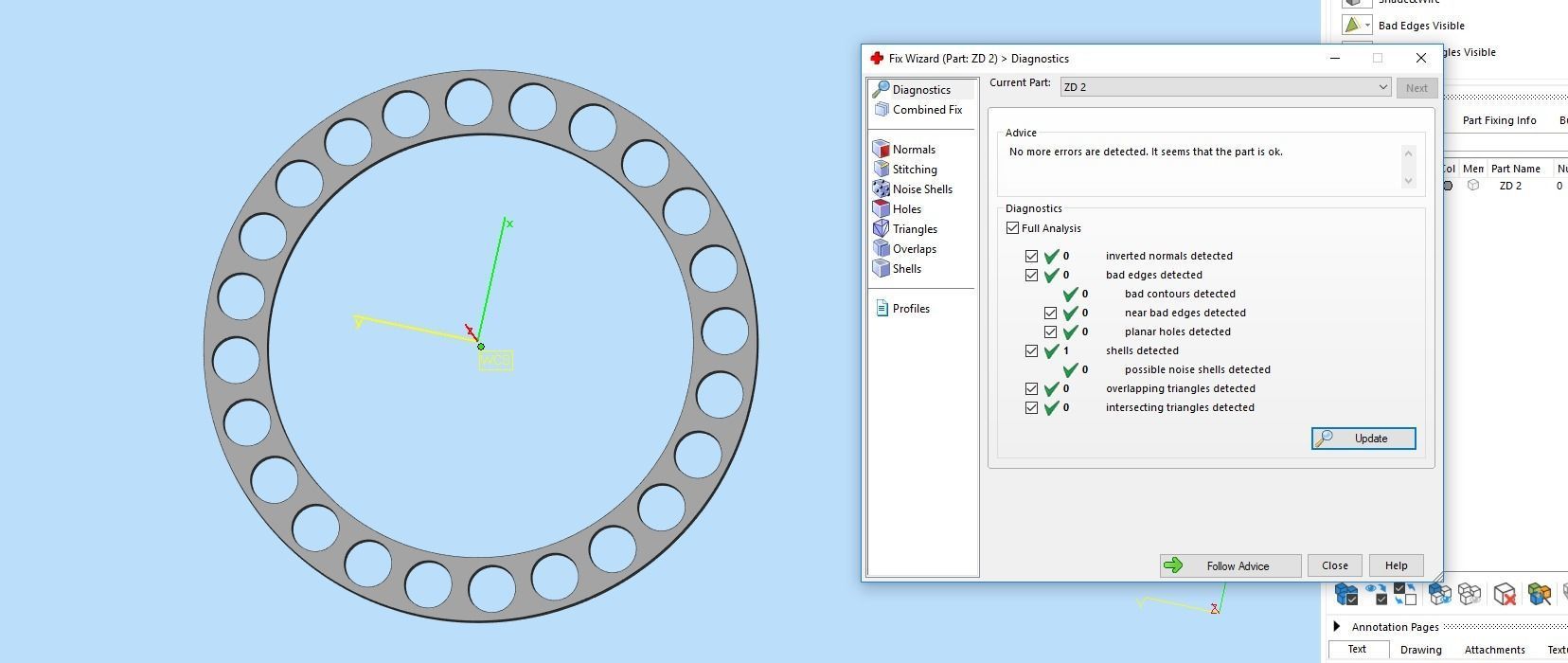Open the Combined Fix page
The width and height of the screenshot is (1568, 663).
tap(918, 110)
